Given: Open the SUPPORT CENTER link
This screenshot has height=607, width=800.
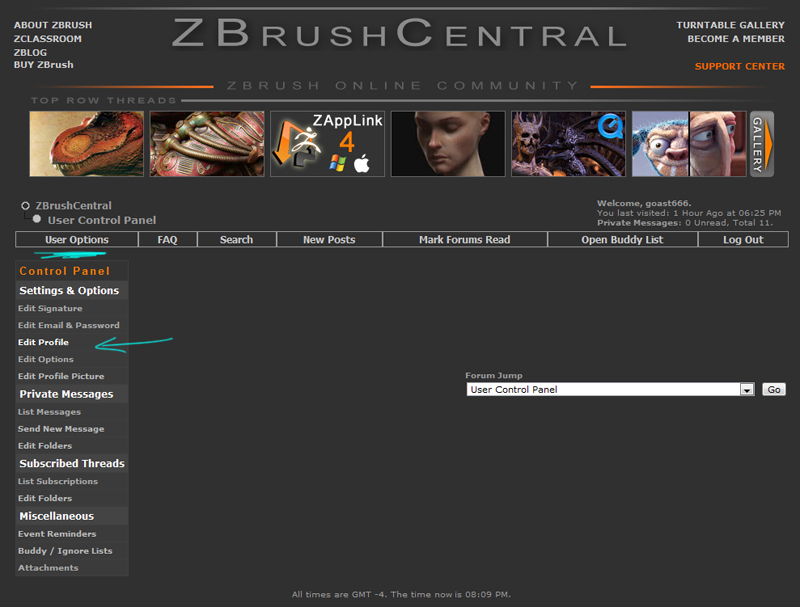Looking at the screenshot, I should point(740,66).
